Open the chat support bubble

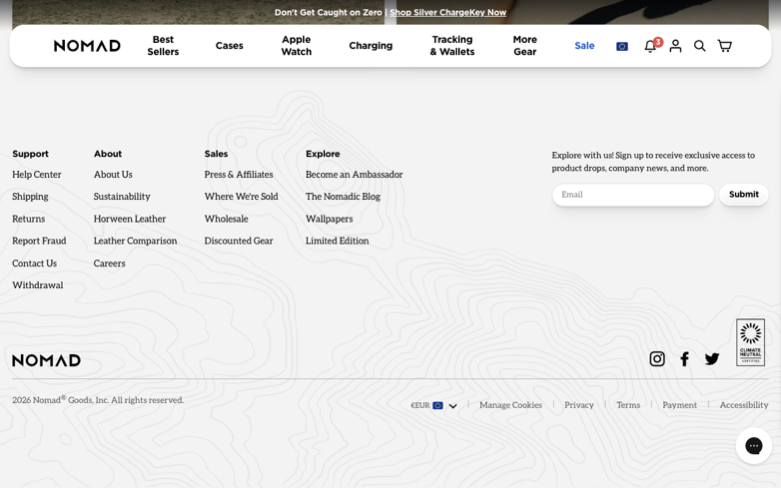click(754, 446)
